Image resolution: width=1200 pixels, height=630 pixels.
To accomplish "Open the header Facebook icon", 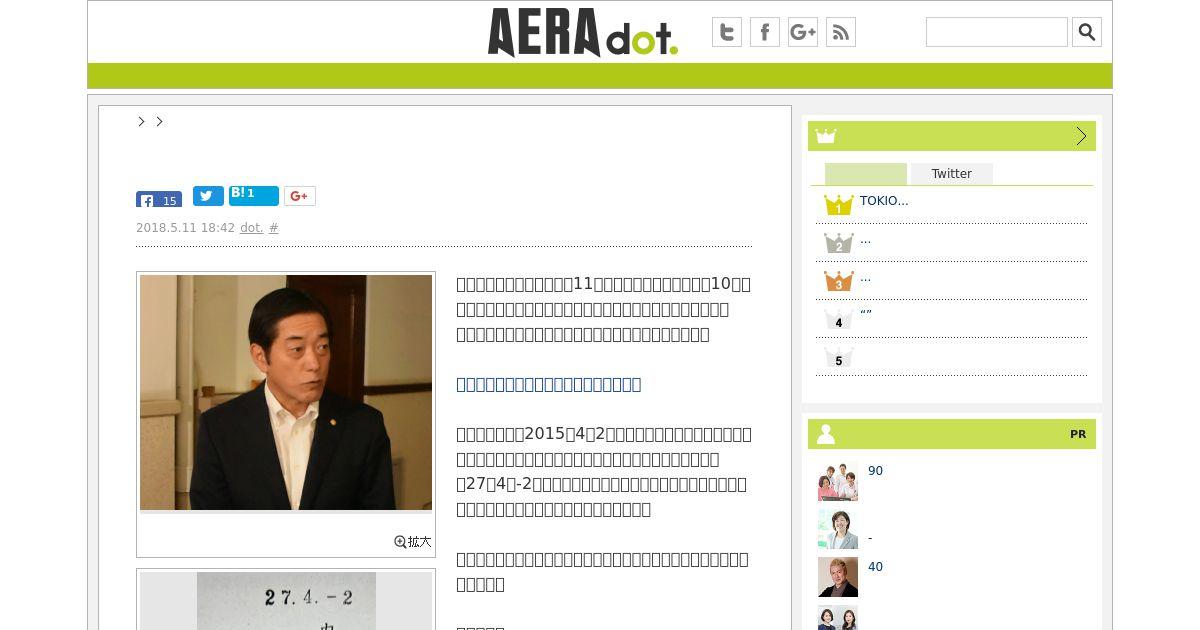I will [765, 32].
